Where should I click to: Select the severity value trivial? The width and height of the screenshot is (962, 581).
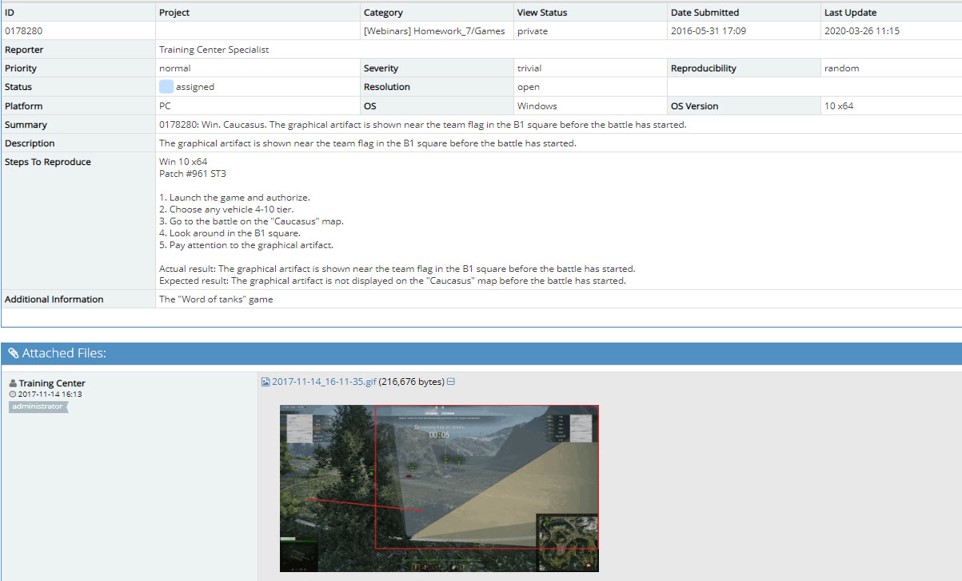(529, 68)
